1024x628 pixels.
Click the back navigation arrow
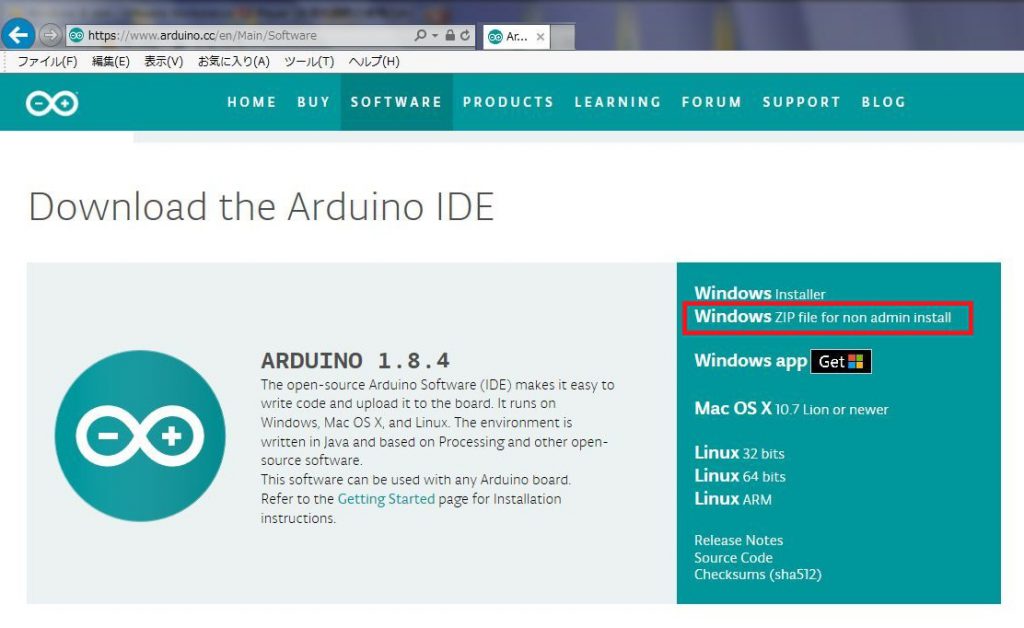(x=18, y=36)
